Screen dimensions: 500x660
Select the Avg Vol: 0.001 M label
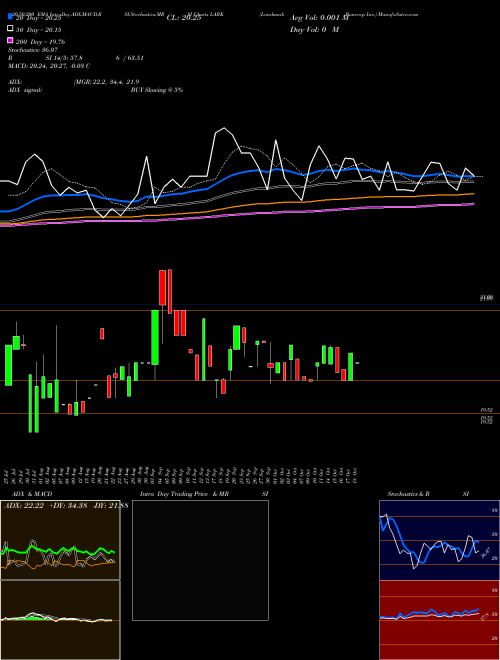click(x=319, y=18)
